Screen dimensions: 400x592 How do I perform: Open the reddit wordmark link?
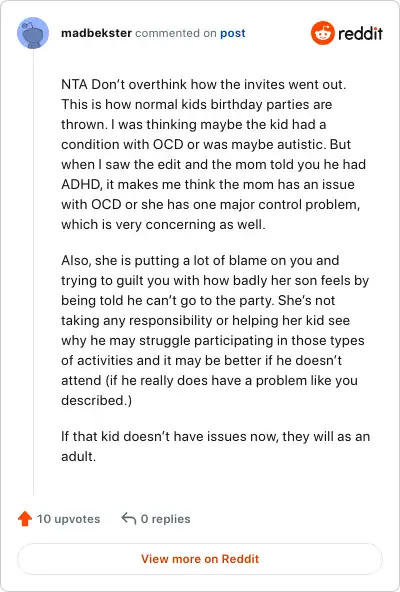(360, 34)
